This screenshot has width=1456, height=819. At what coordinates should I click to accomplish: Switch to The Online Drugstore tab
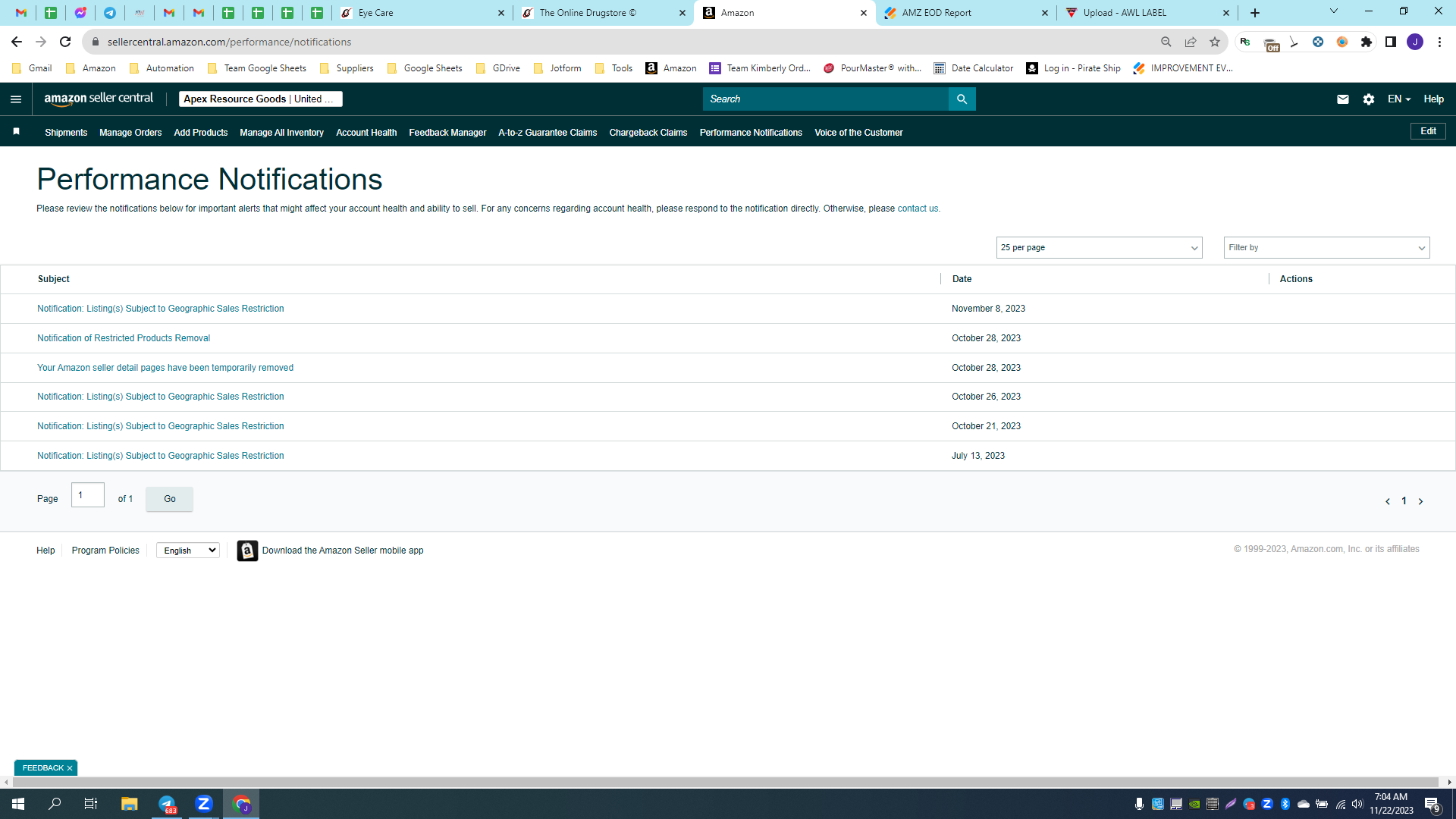coord(603,13)
